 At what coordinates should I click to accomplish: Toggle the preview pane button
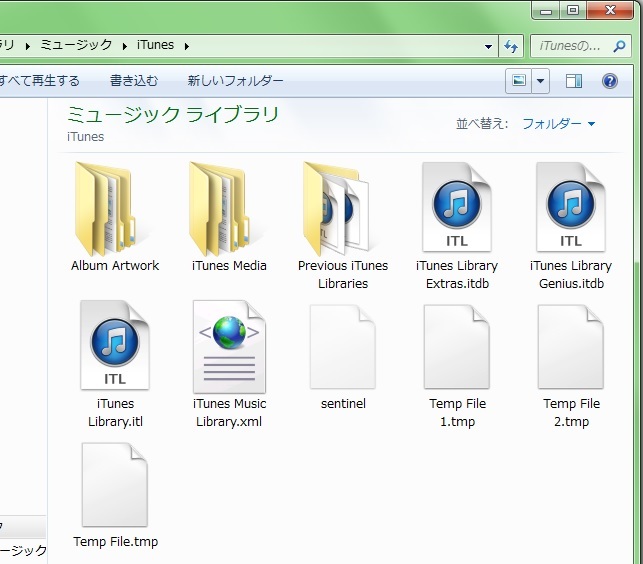574,81
